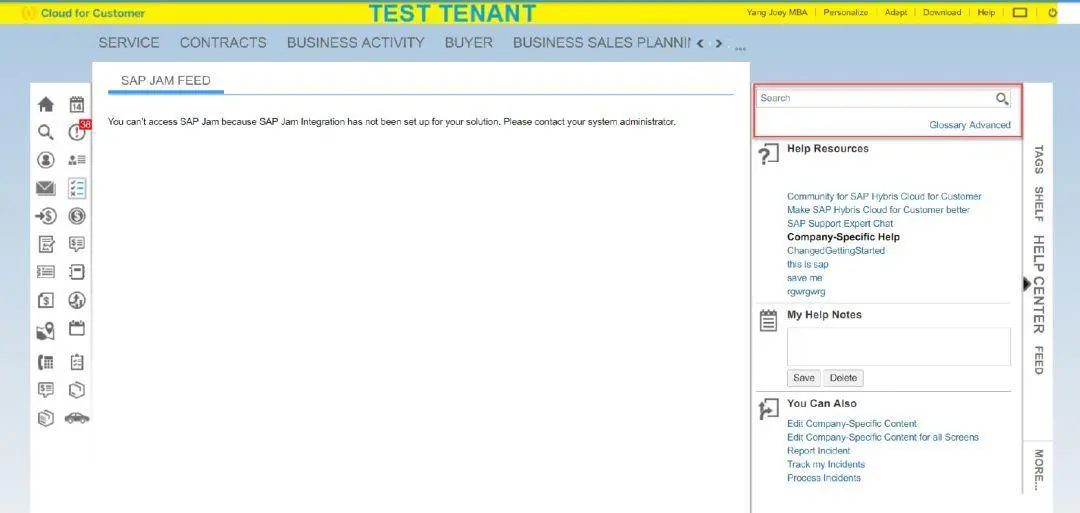Click the magnifier icon in left sidebar
This screenshot has height=513, width=1080.
coord(45,132)
